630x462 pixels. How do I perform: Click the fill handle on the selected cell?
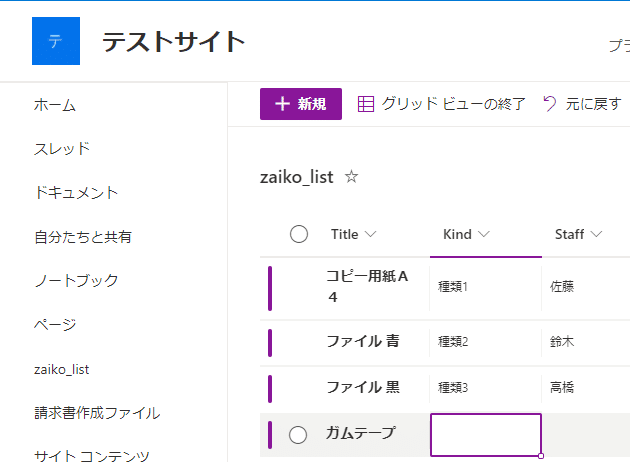pos(541,456)
